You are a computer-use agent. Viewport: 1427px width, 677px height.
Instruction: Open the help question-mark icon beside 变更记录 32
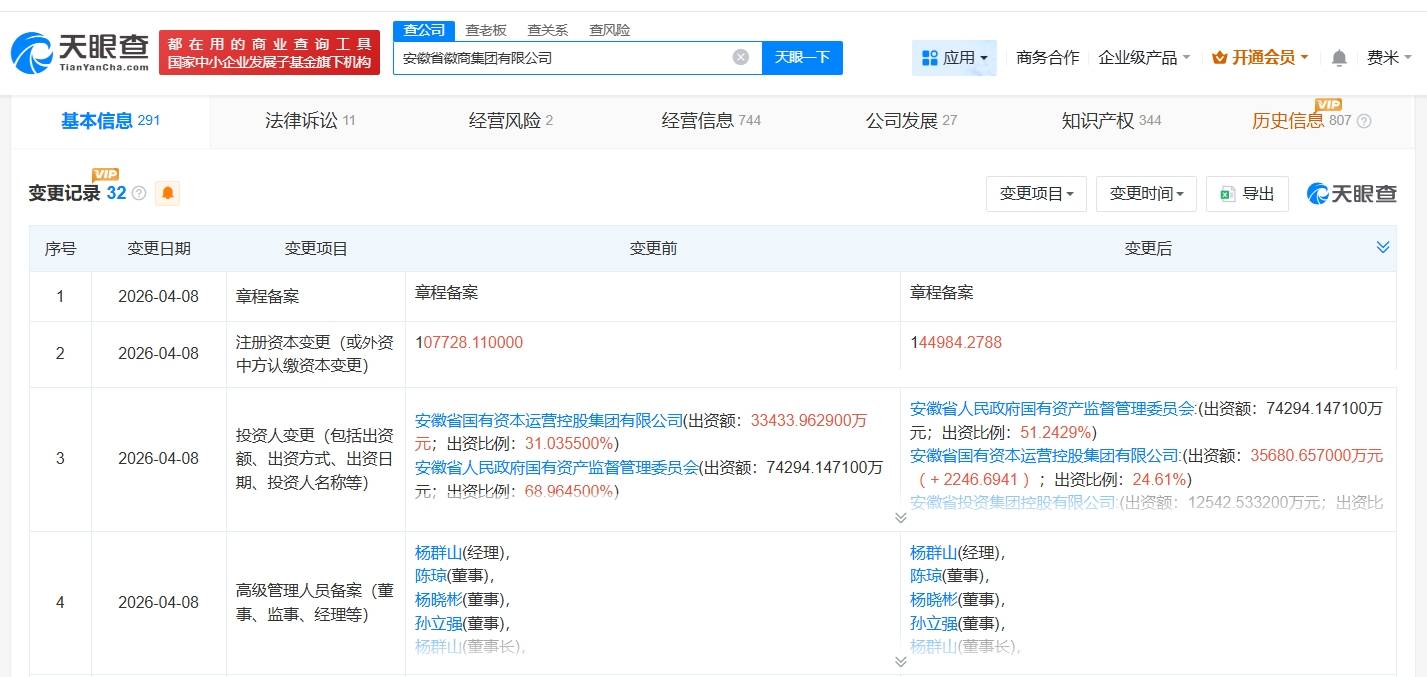139,194
